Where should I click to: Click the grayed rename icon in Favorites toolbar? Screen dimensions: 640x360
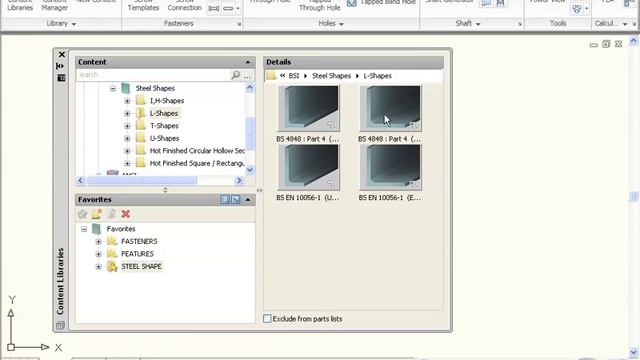coord(111,214)
